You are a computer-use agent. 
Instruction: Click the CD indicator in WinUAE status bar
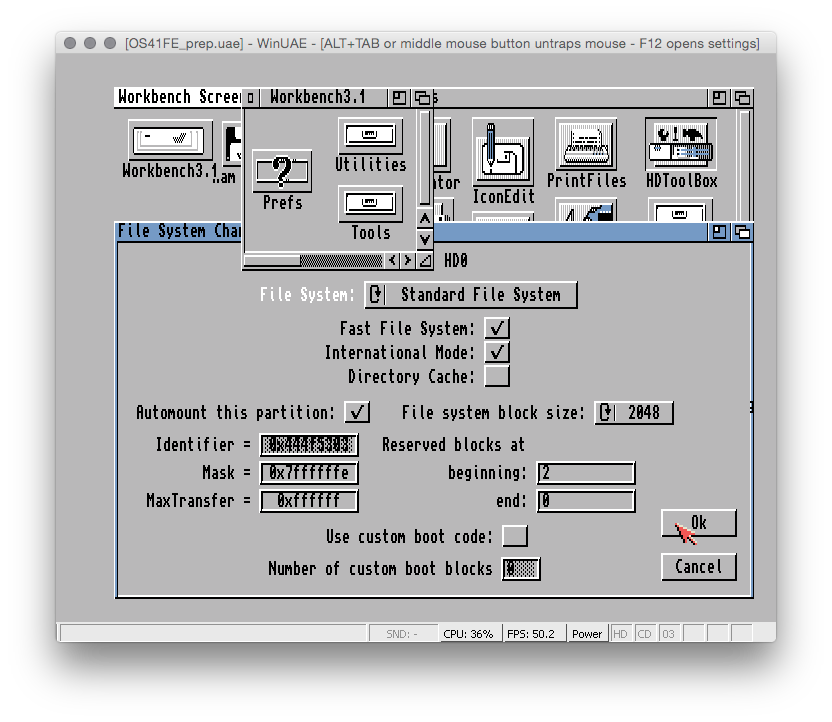645,633
